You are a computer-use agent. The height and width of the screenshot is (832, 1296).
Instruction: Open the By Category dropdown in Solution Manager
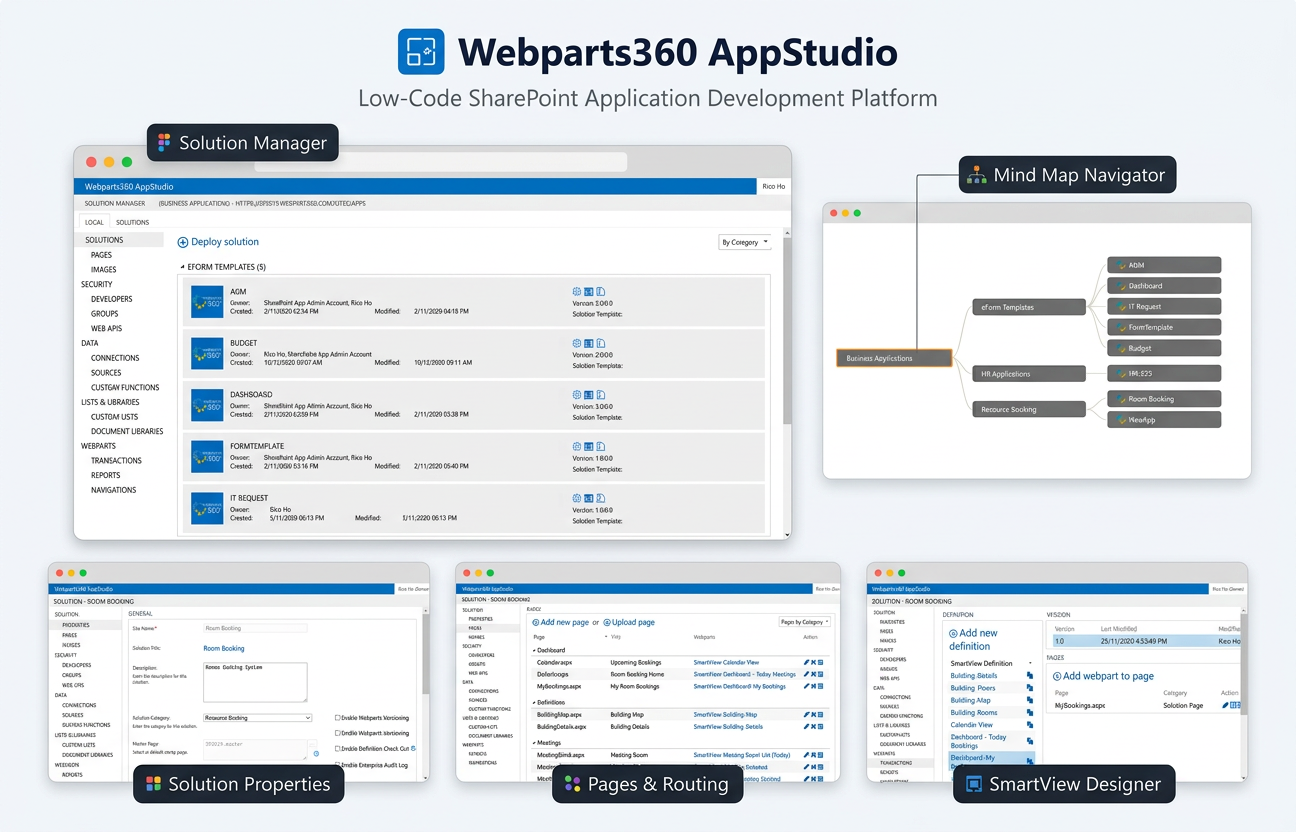coord(744,242)
